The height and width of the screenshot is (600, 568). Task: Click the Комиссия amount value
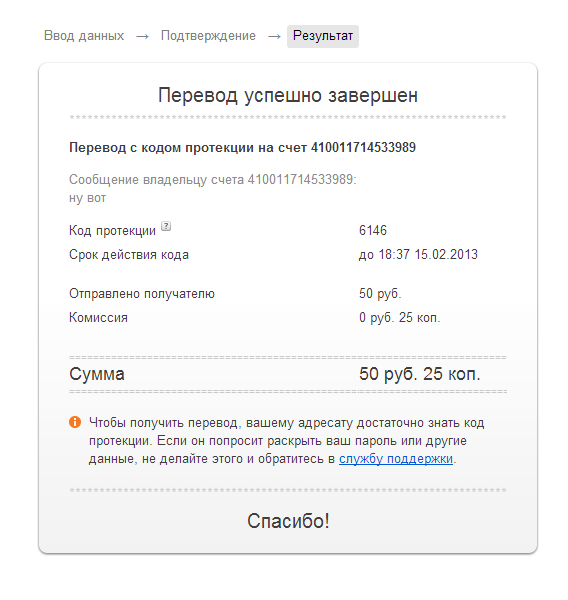click(x=400, y=317)
